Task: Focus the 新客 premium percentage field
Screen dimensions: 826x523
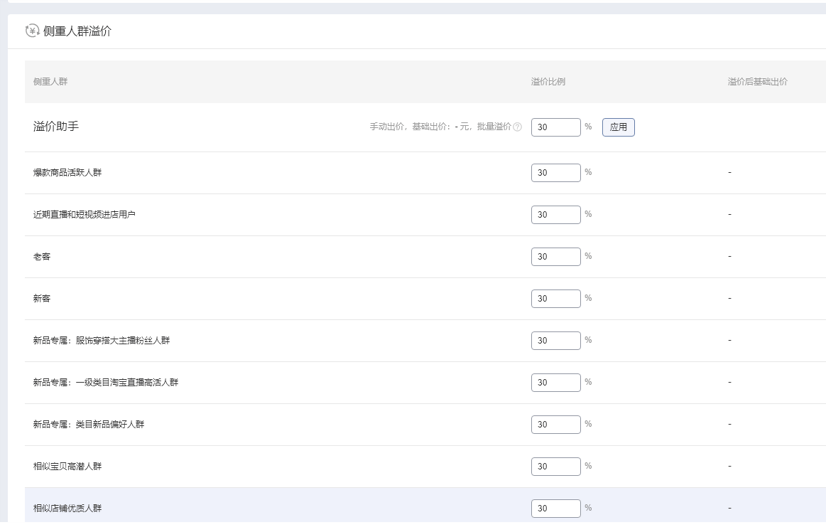Action: click(x=555, y=299)
